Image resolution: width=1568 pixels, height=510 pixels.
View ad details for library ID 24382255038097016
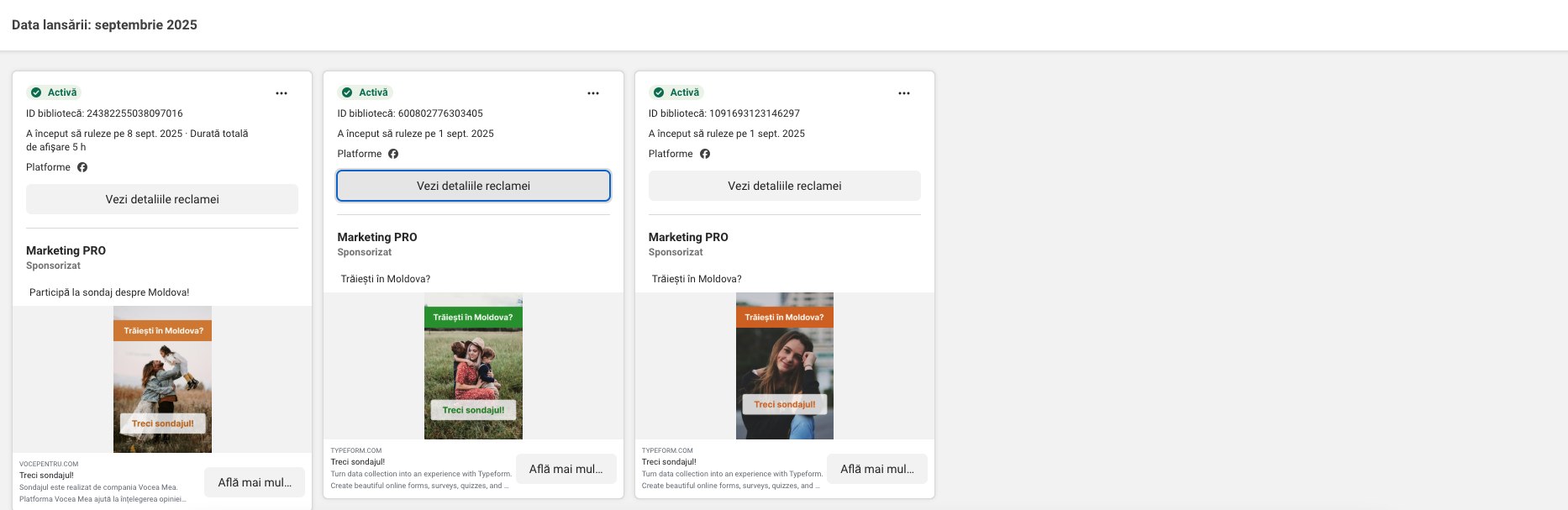(x=162, y=199)
